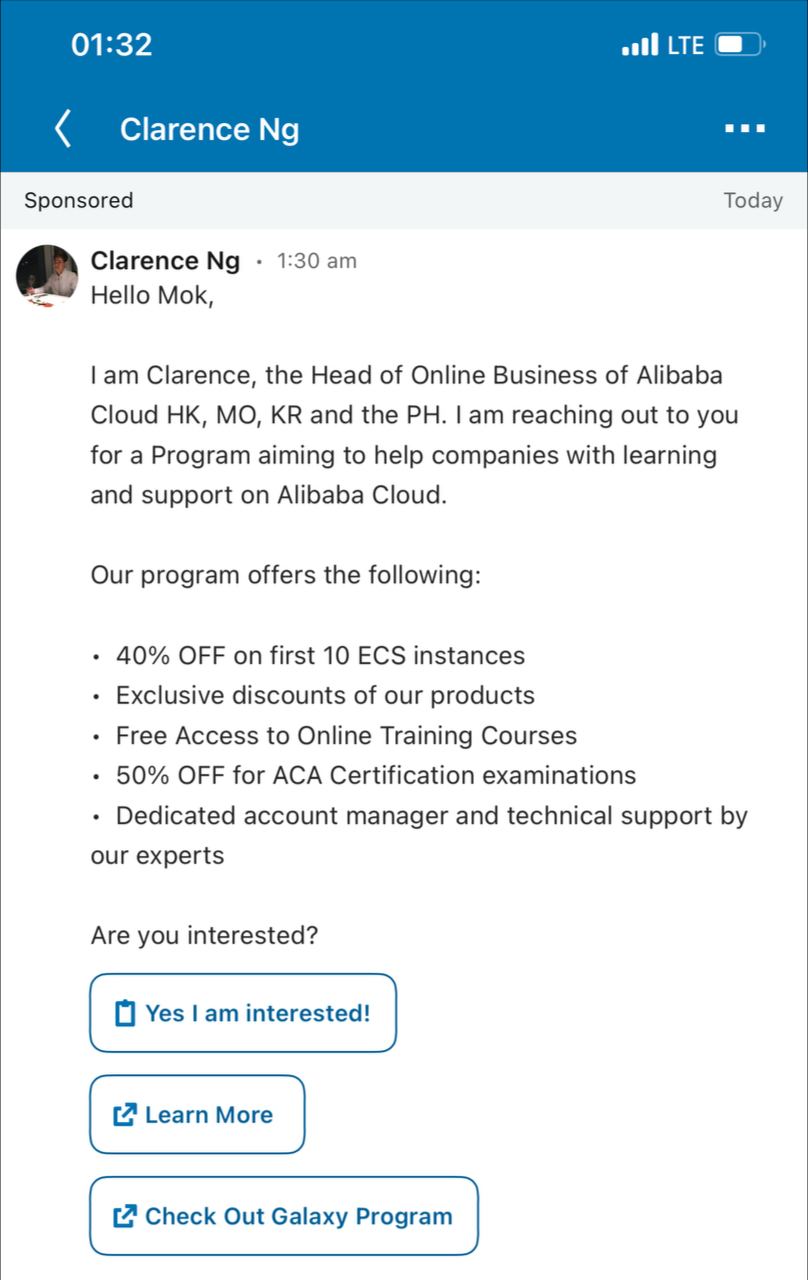Tap the external link icon on Check Out Galaxy Program
The width and height of the screenshot is (808, 1280).
click(125, 1217)
